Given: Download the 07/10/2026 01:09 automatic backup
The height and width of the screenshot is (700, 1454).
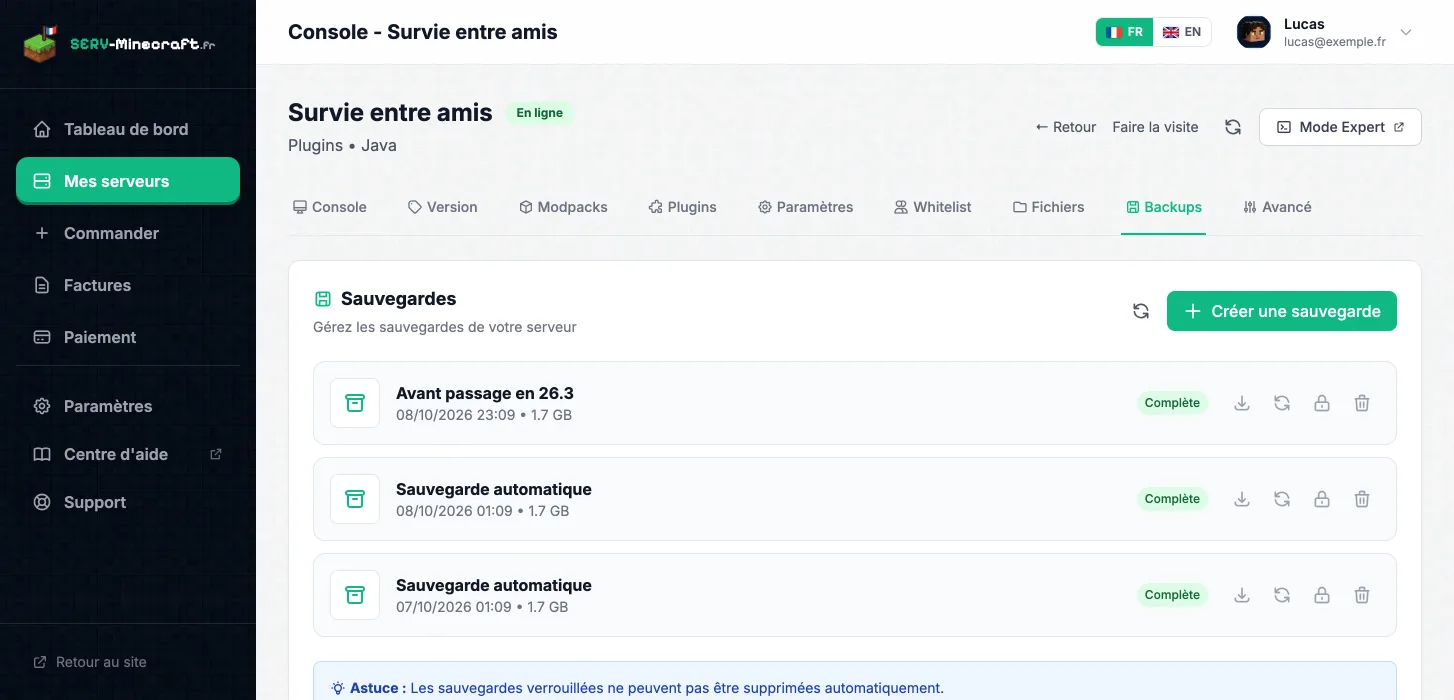Looking at the screenshot, I should [1242, 595].
